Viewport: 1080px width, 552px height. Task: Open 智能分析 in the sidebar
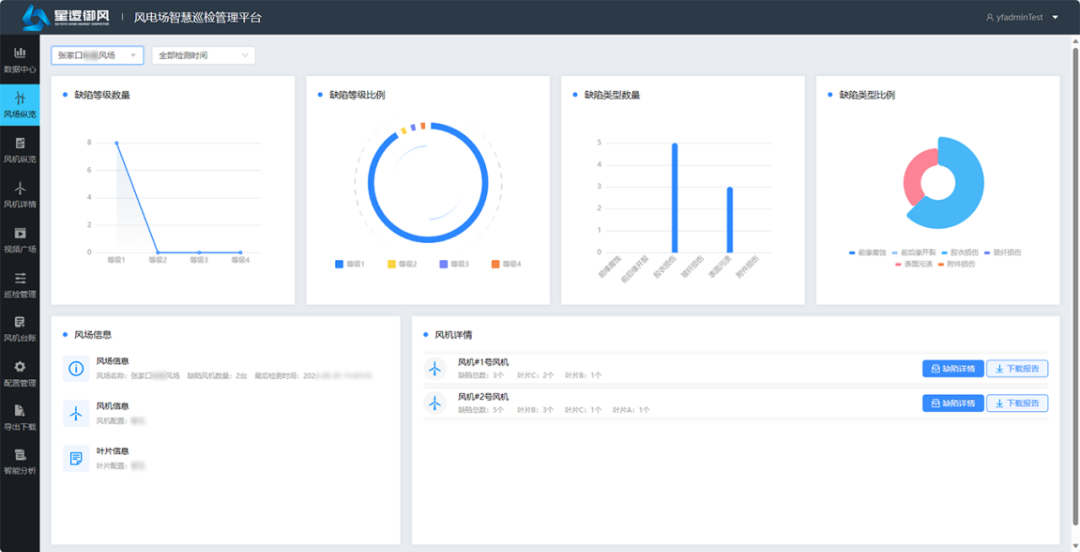point(19,460)
